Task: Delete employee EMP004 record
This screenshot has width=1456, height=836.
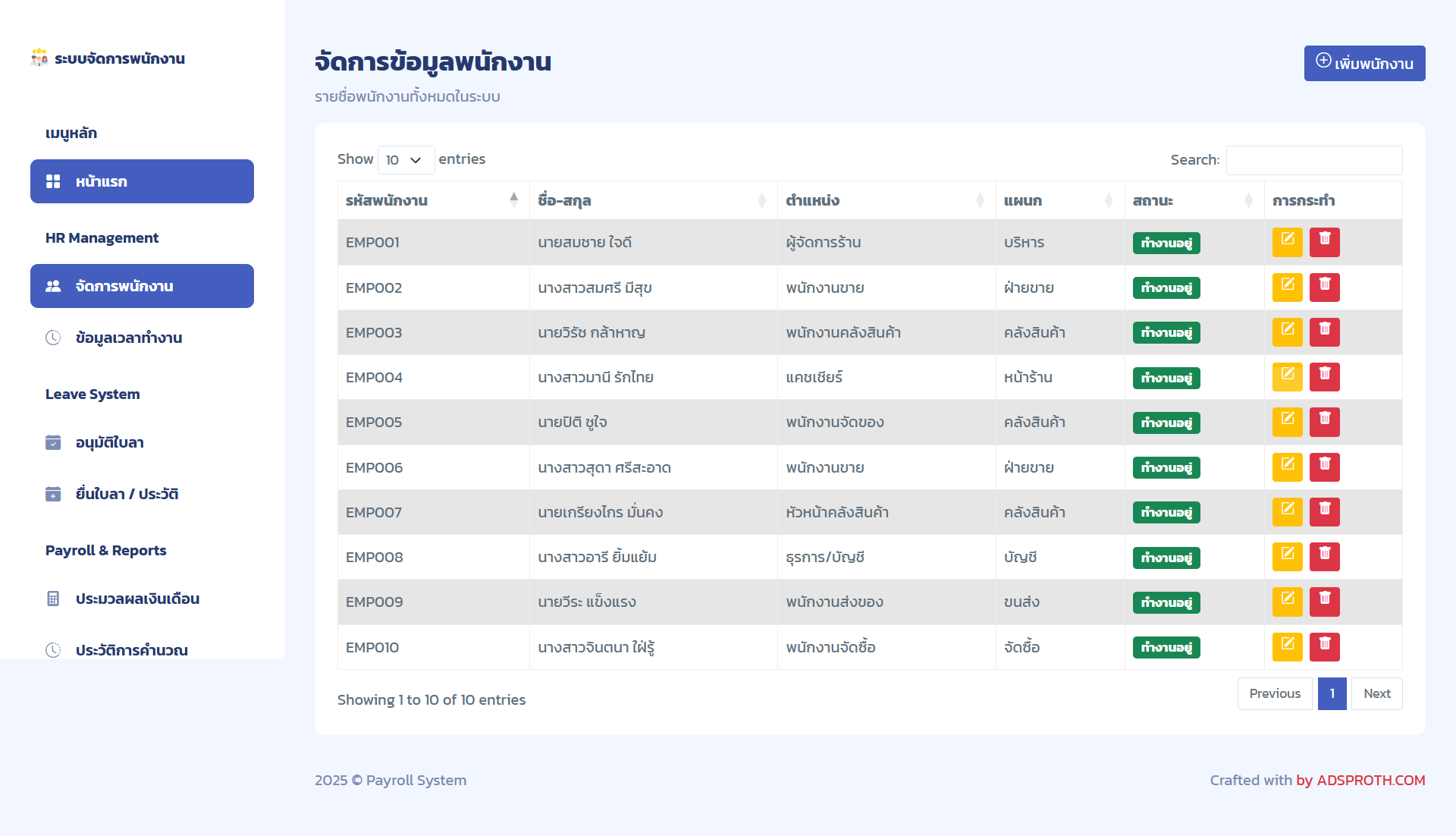Action: (x=1324, y=377)
